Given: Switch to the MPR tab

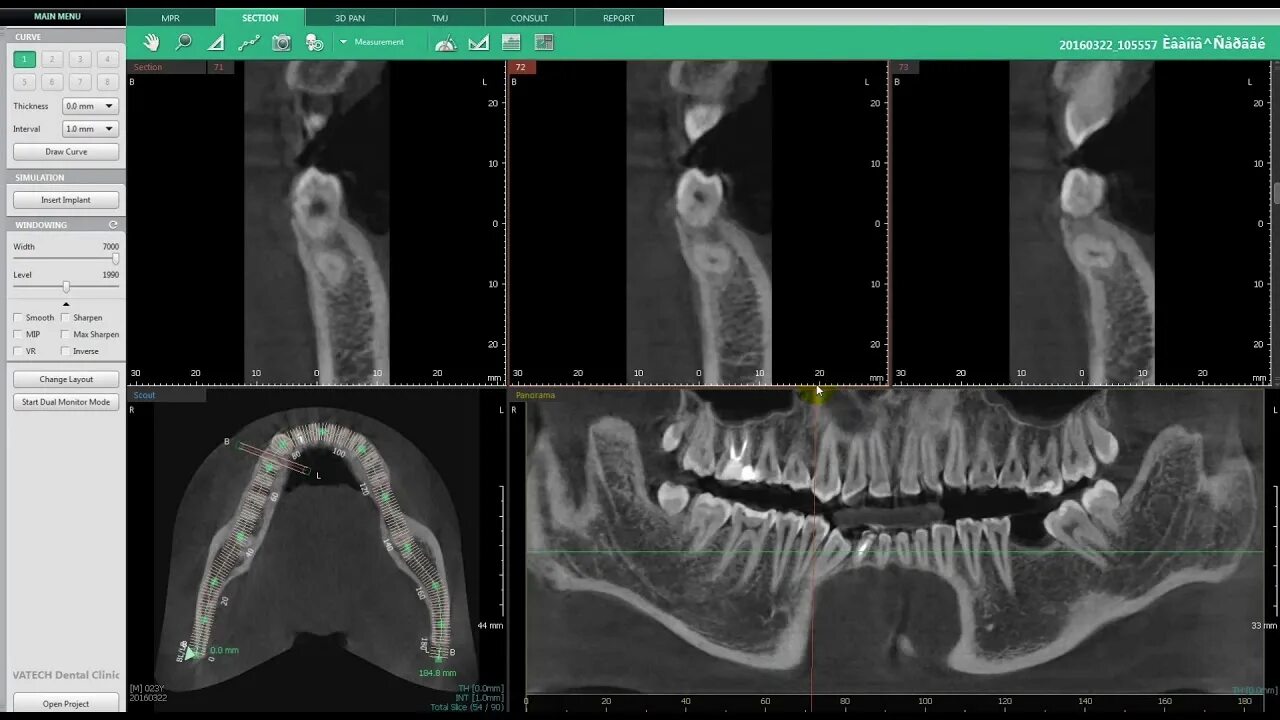Looking at the screenshot, I should click(x=171, y=18).
